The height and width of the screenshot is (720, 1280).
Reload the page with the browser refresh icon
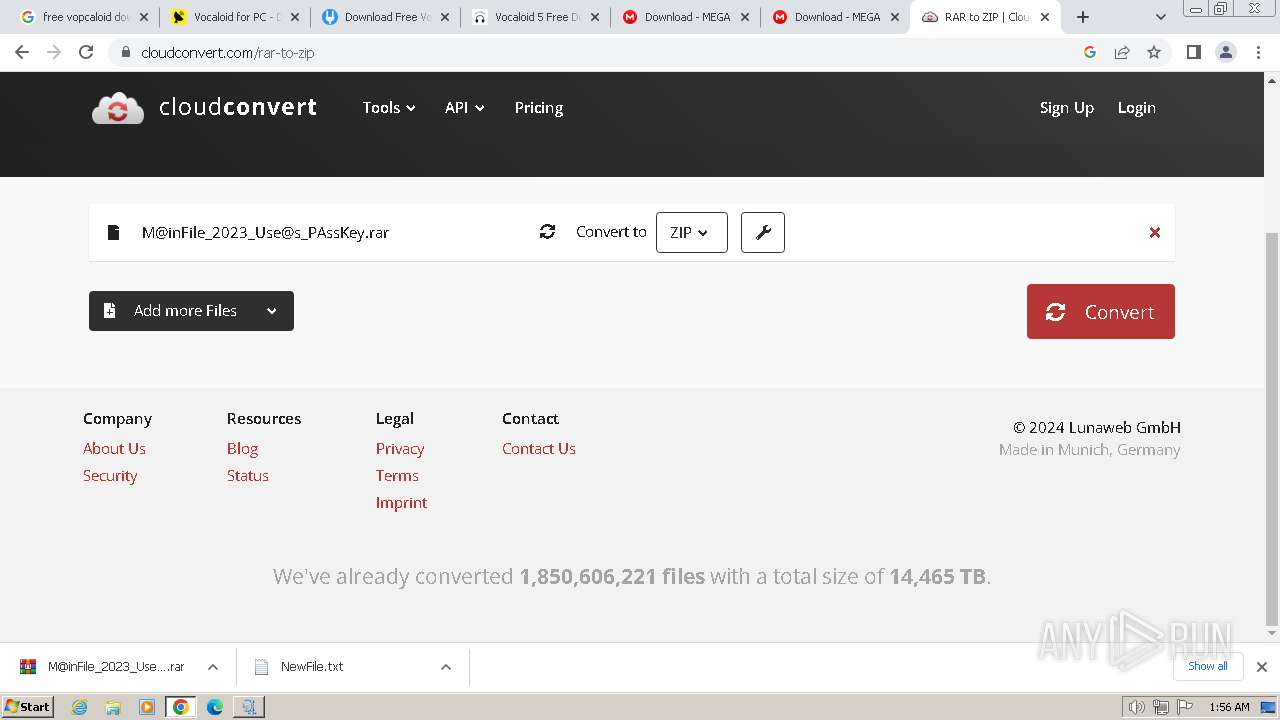(86, 52)
